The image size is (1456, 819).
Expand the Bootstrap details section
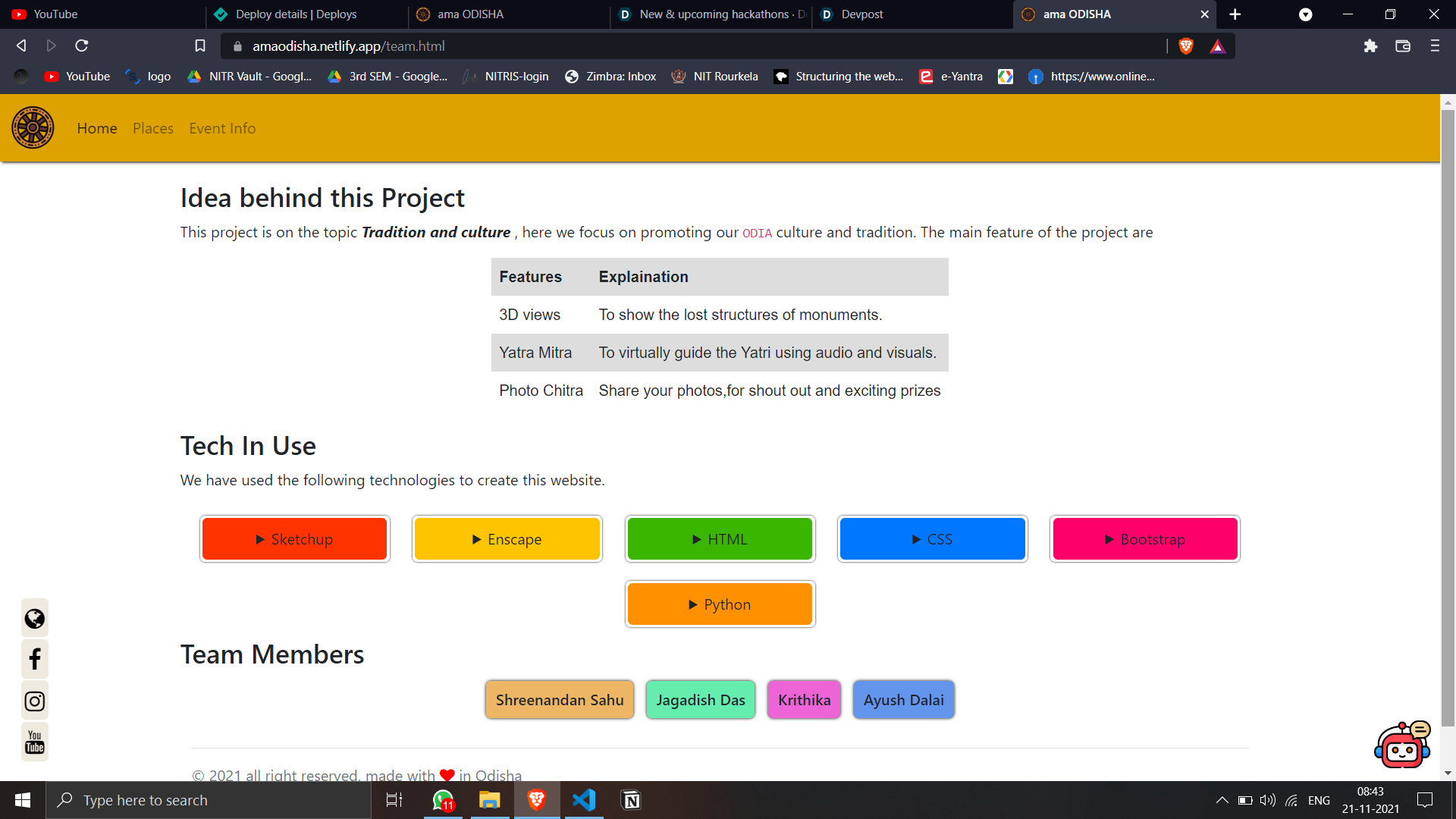1144,539
